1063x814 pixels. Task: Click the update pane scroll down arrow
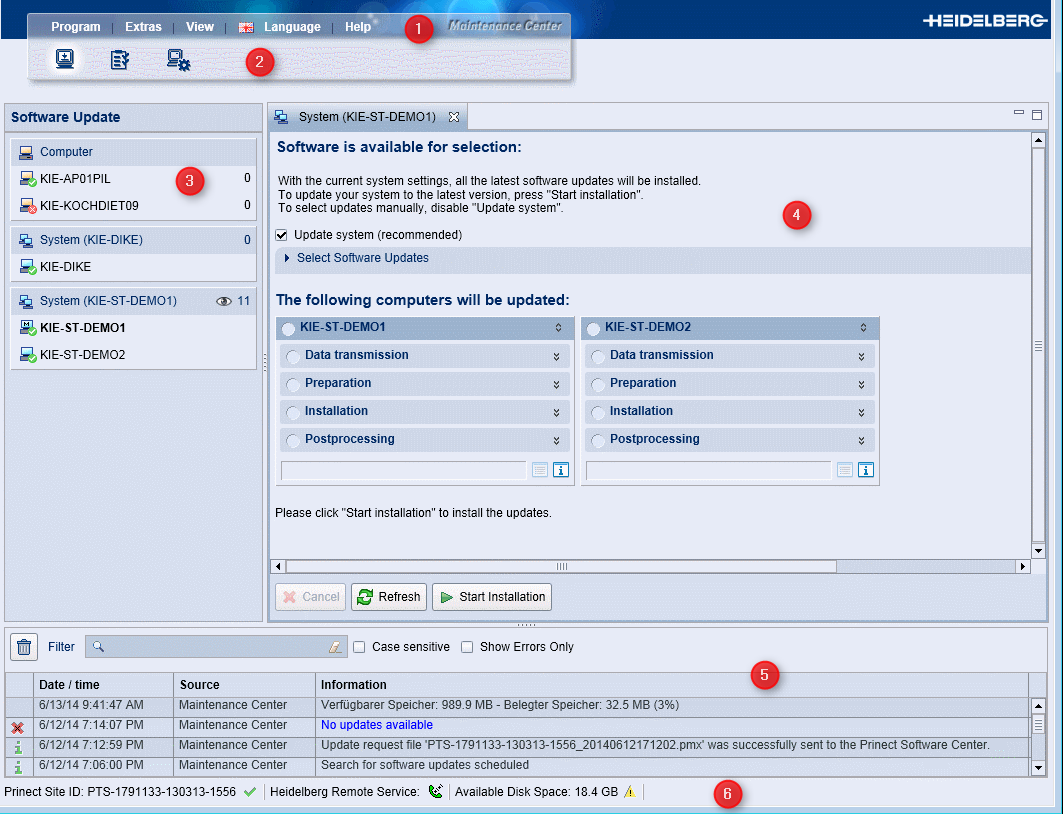pos(1038,550)
